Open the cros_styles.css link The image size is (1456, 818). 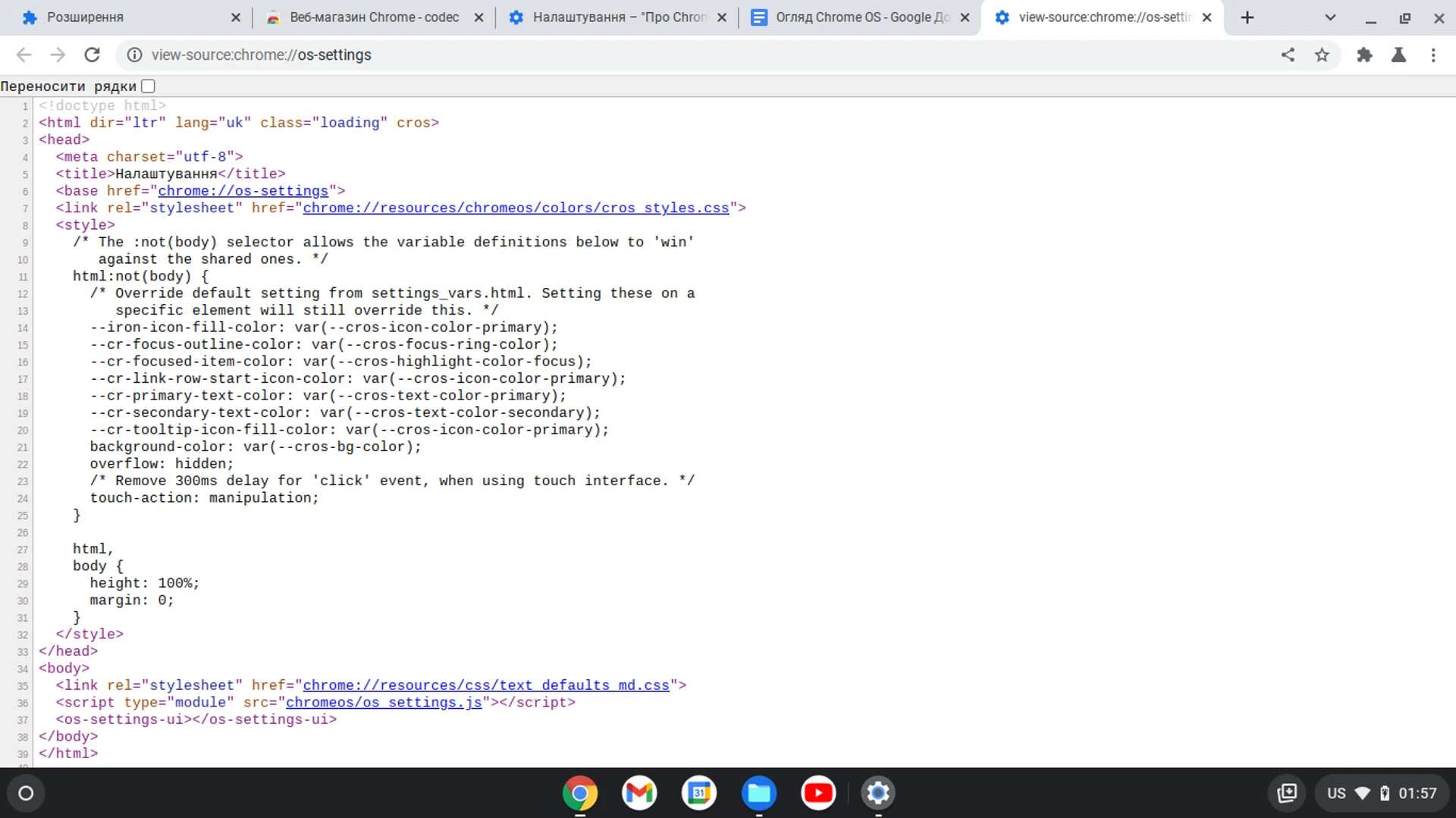(516, 208)
